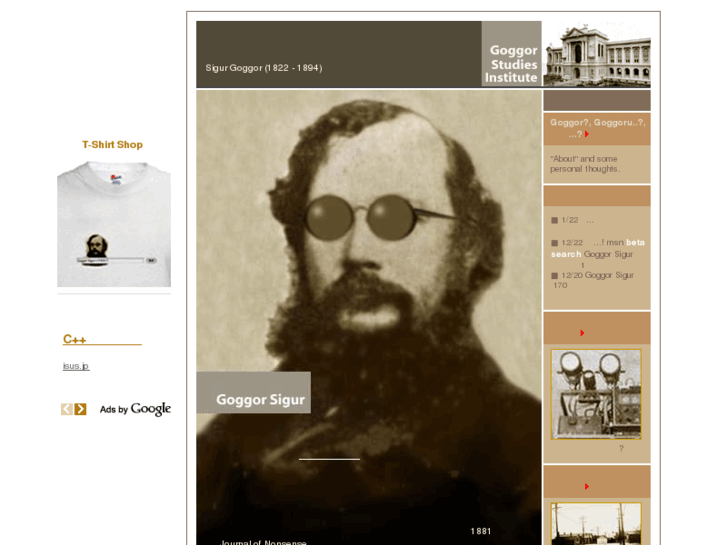The width and height of the screenshot is (727, 545).
Task: Click the Ads by Google label
Action: 135,409
